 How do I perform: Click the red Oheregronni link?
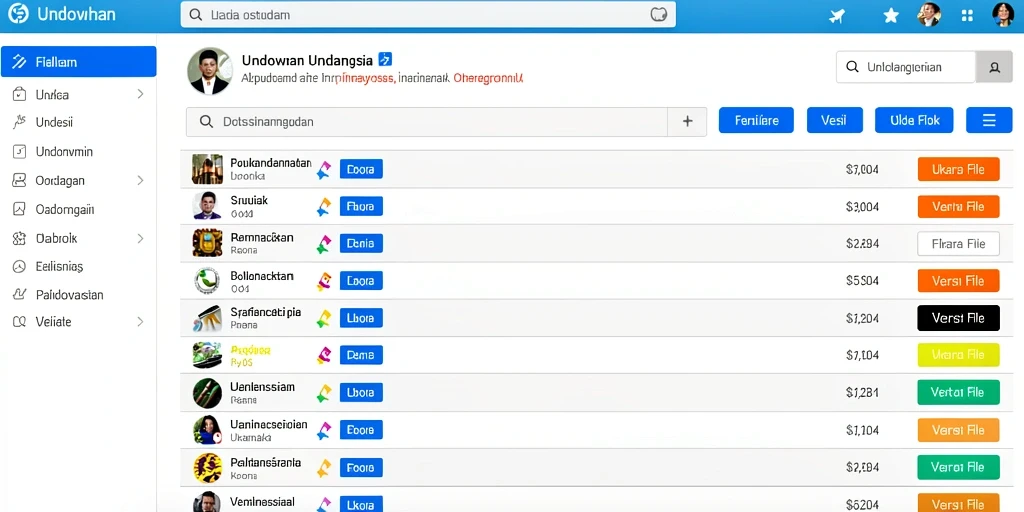(488, 78)
